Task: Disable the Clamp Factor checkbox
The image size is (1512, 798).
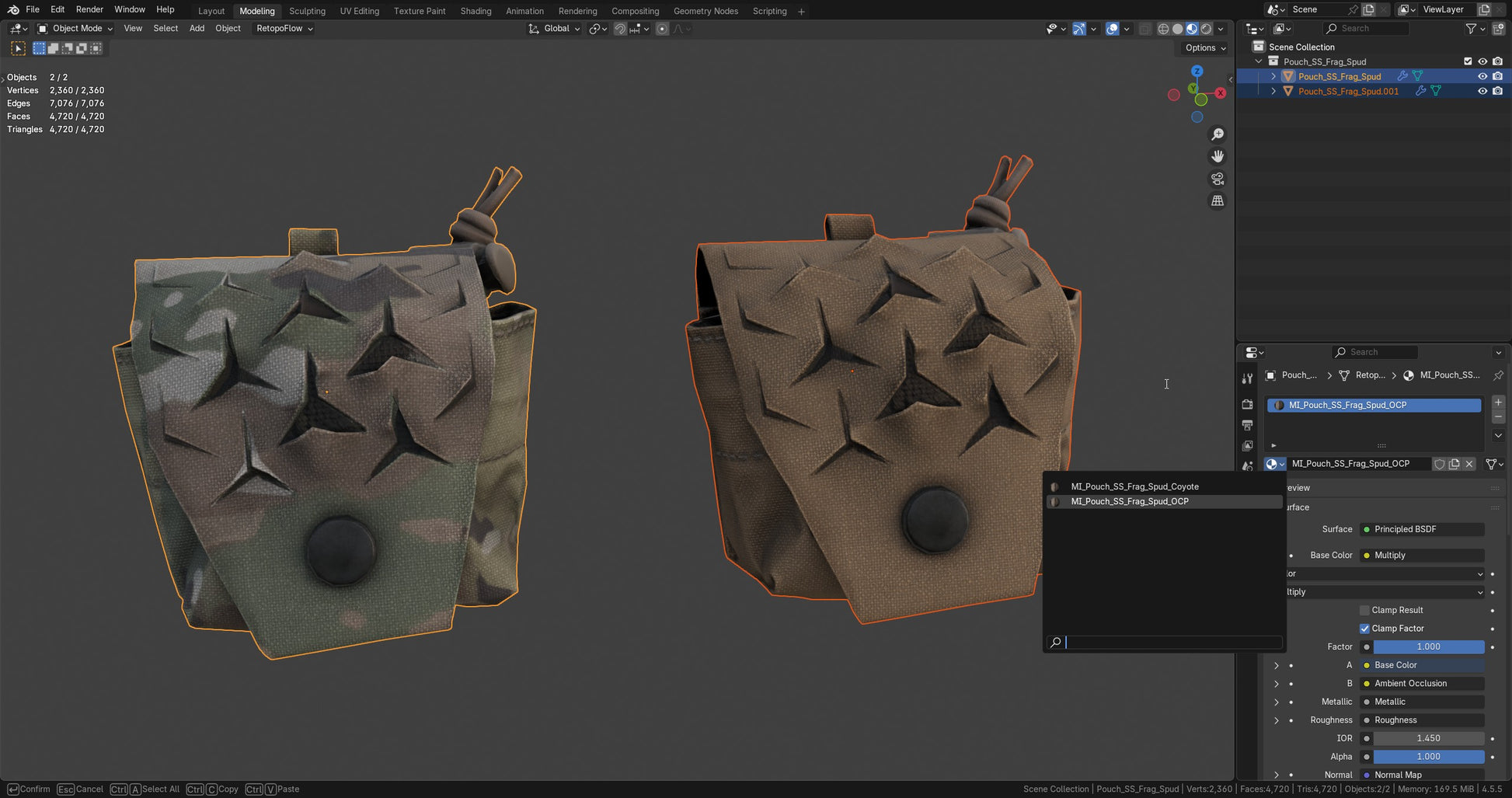Action: (1364, 629)
